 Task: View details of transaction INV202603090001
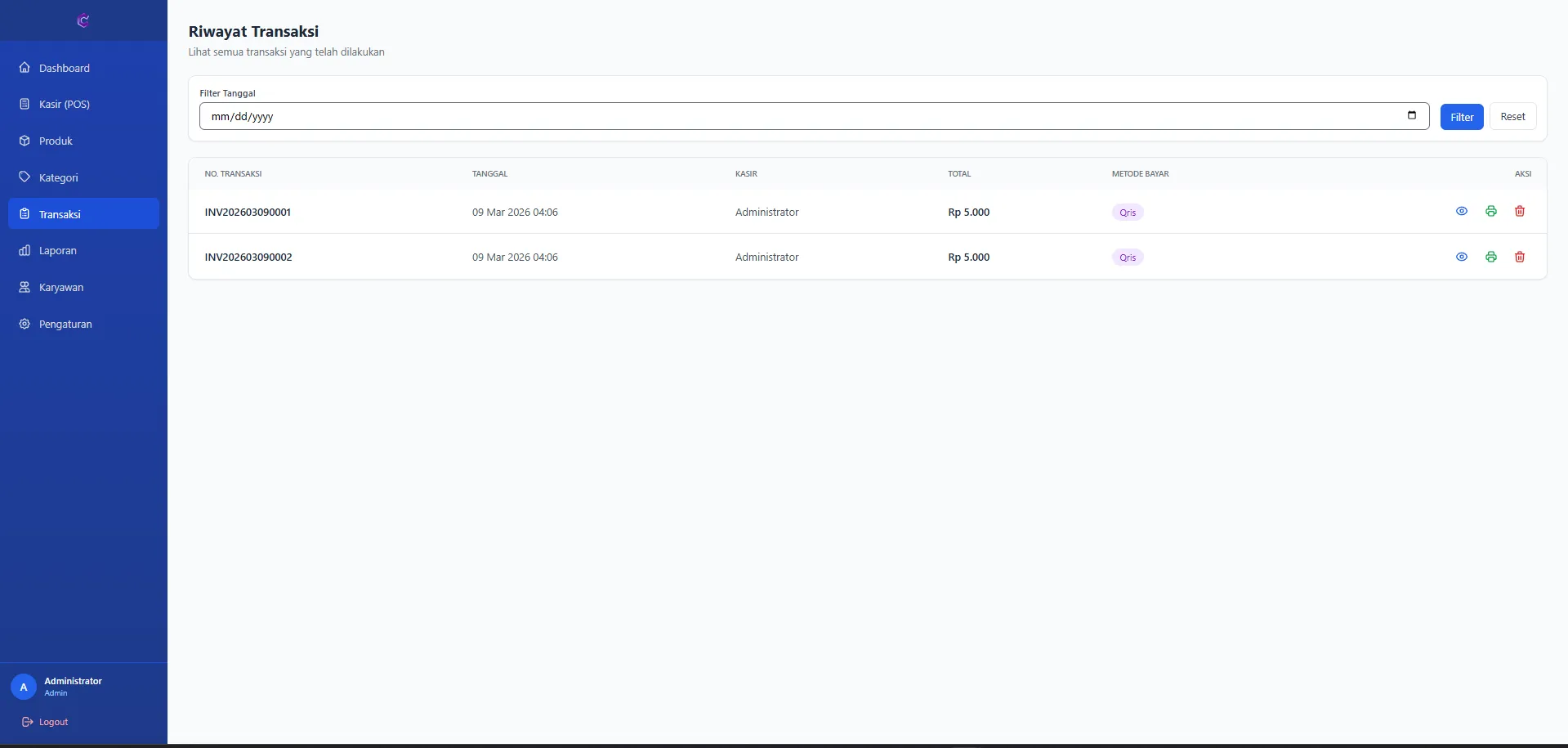click(1461, 211)
